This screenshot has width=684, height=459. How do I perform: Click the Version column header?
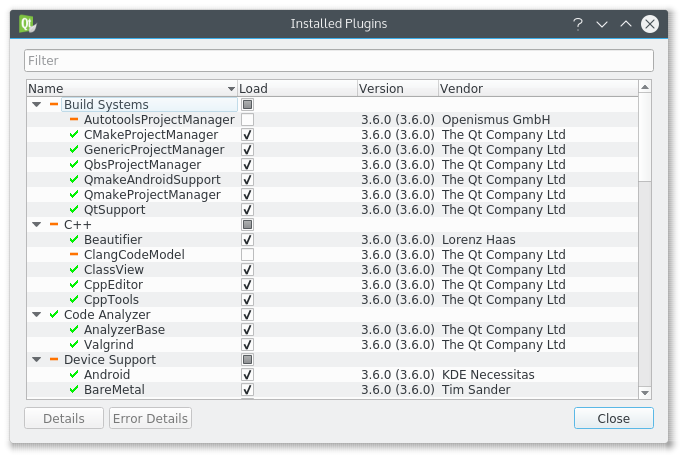[398, 89]
